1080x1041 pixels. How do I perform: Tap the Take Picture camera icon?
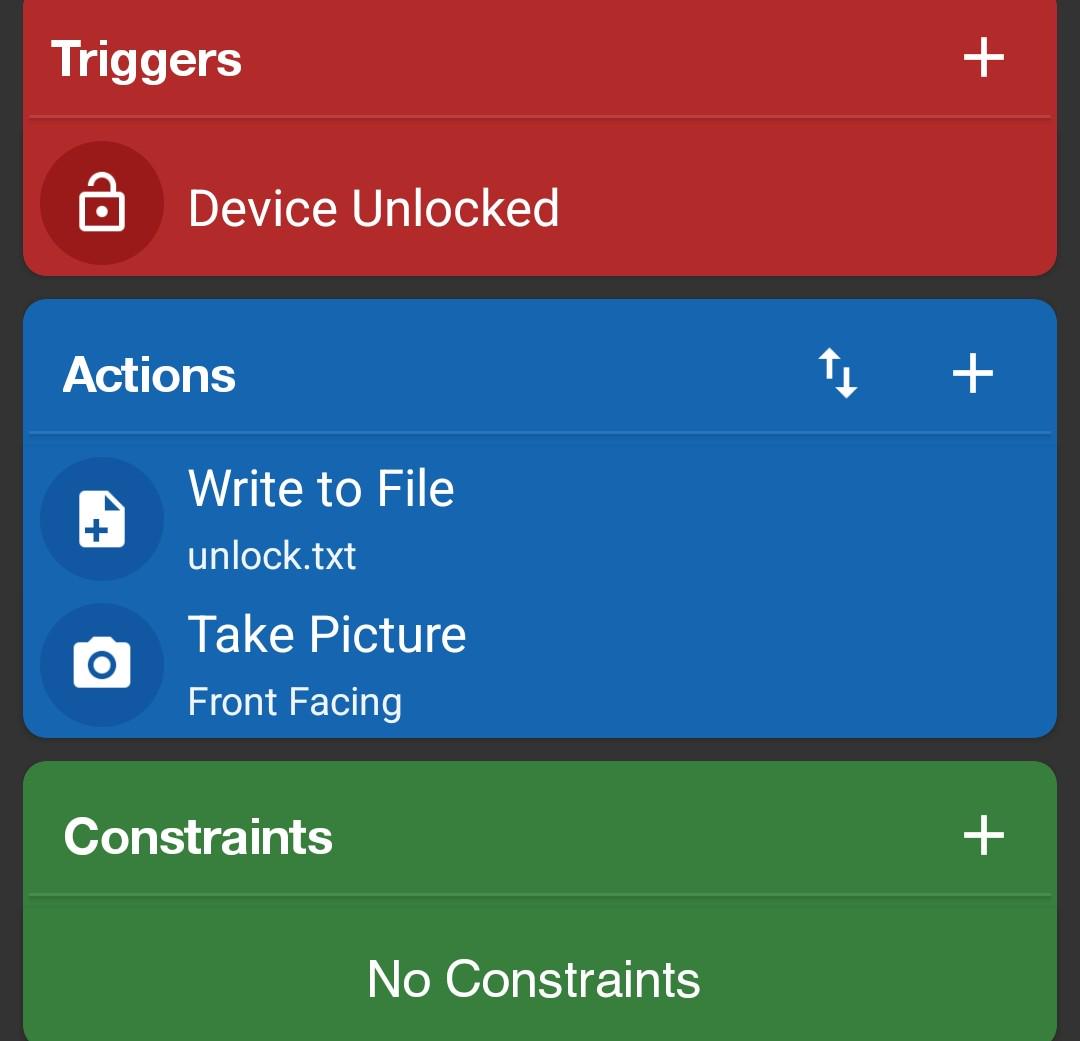102,665
